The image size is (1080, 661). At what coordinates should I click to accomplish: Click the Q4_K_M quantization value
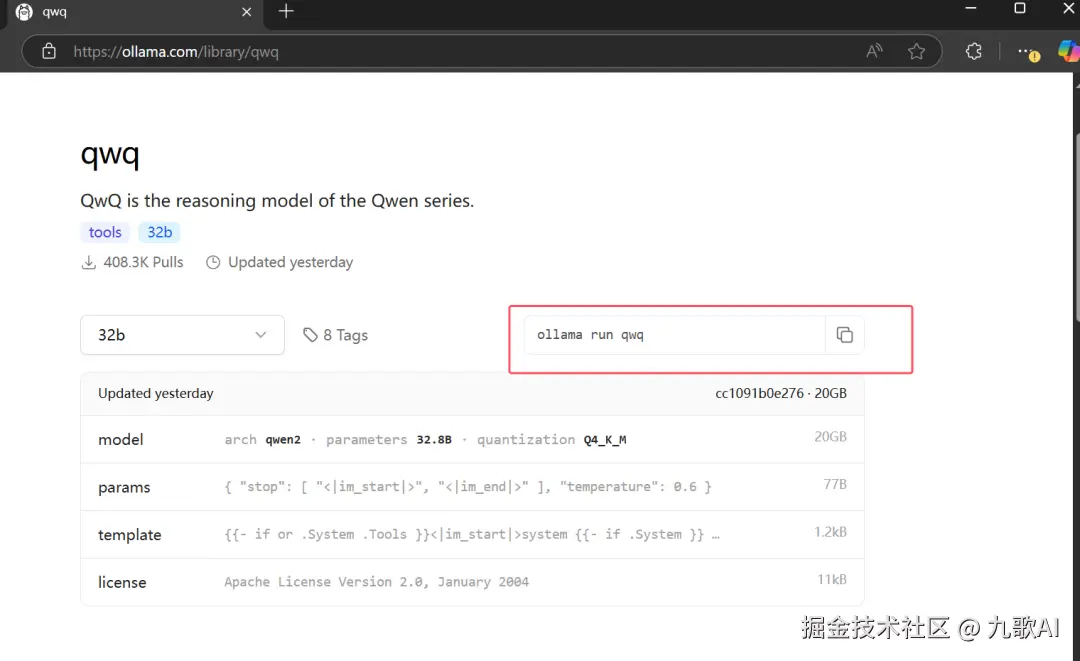tap(605, 439)
